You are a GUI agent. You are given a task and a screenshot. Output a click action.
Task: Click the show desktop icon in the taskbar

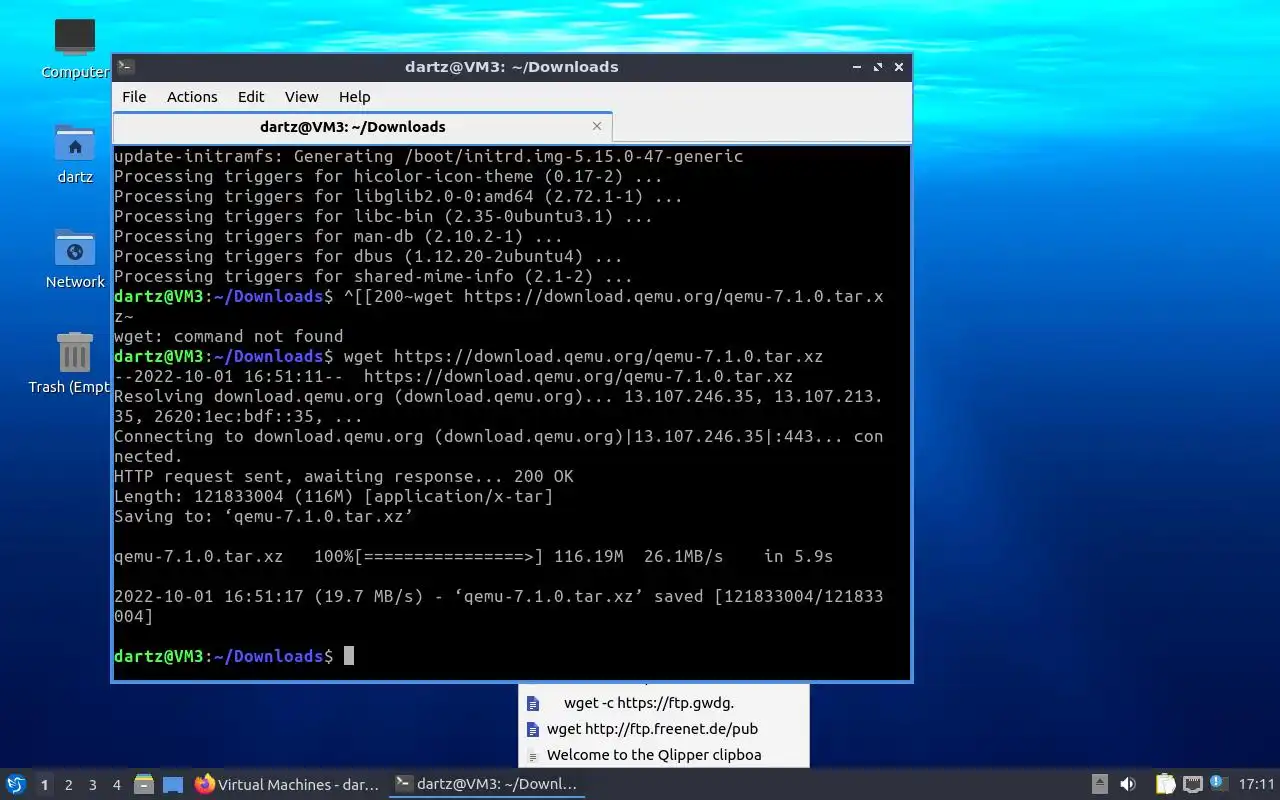pyautogui.click(x=173, y=784)
